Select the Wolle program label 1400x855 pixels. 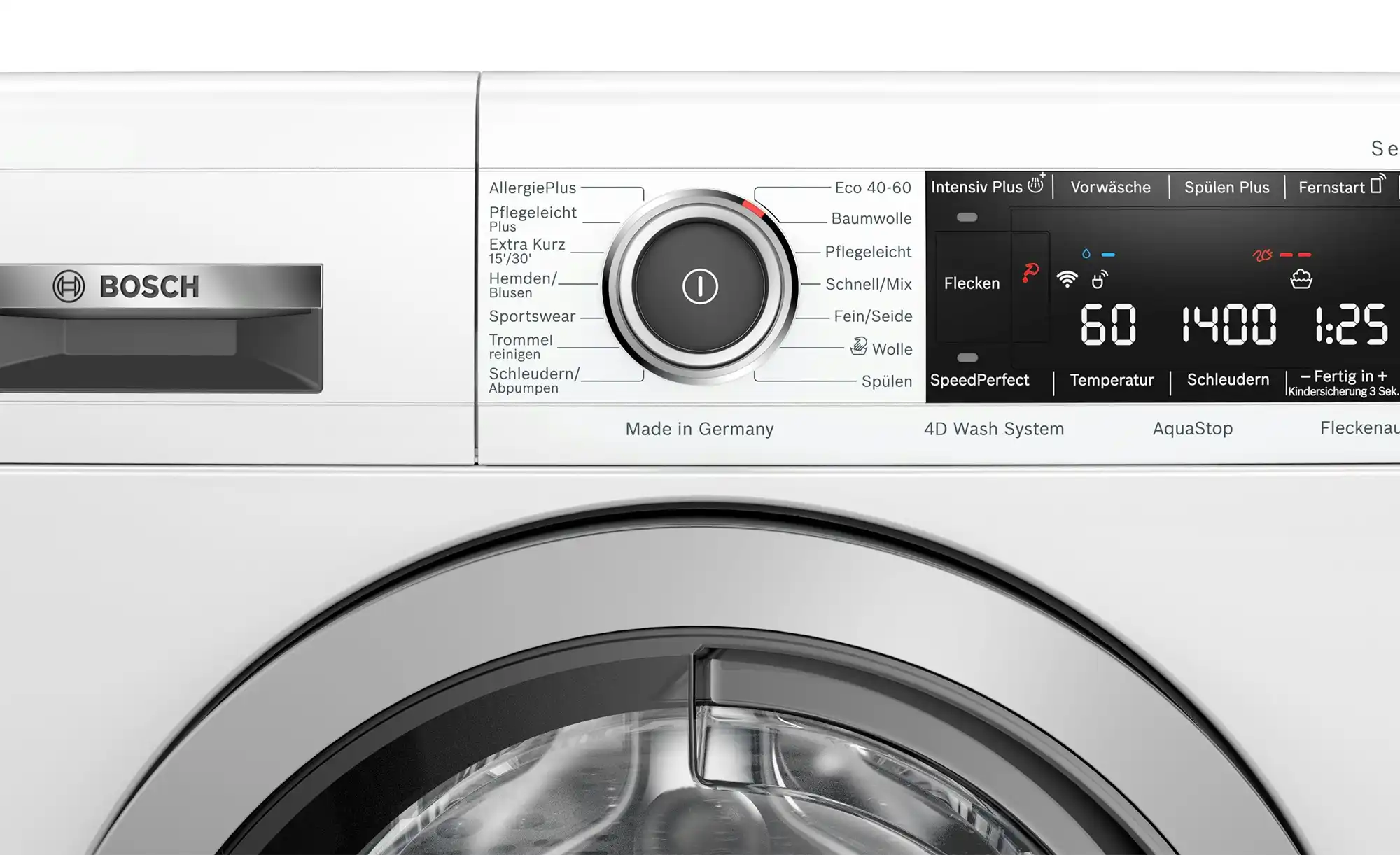(892, 349)
